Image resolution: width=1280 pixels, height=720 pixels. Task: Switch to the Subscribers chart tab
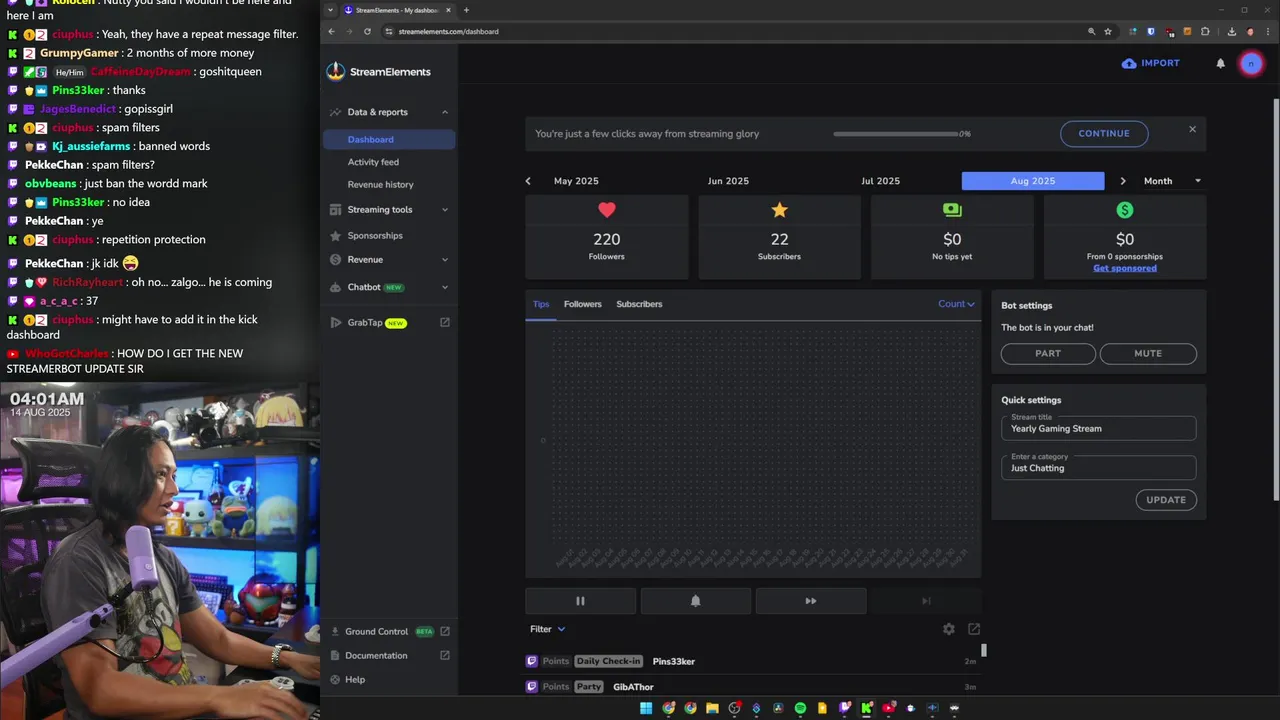[x=639, y=304]
